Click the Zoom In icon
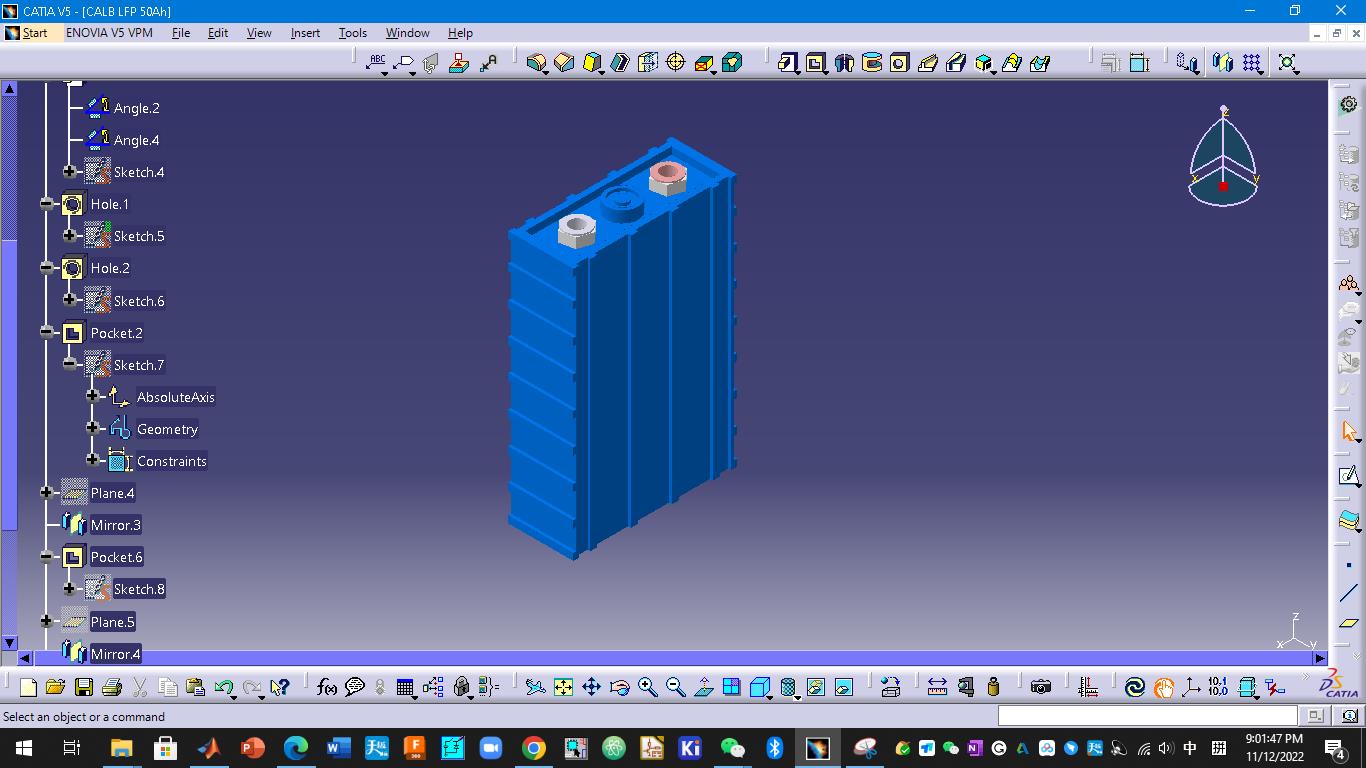Viewport: 1366px width, 768px height. click(647, 687)
